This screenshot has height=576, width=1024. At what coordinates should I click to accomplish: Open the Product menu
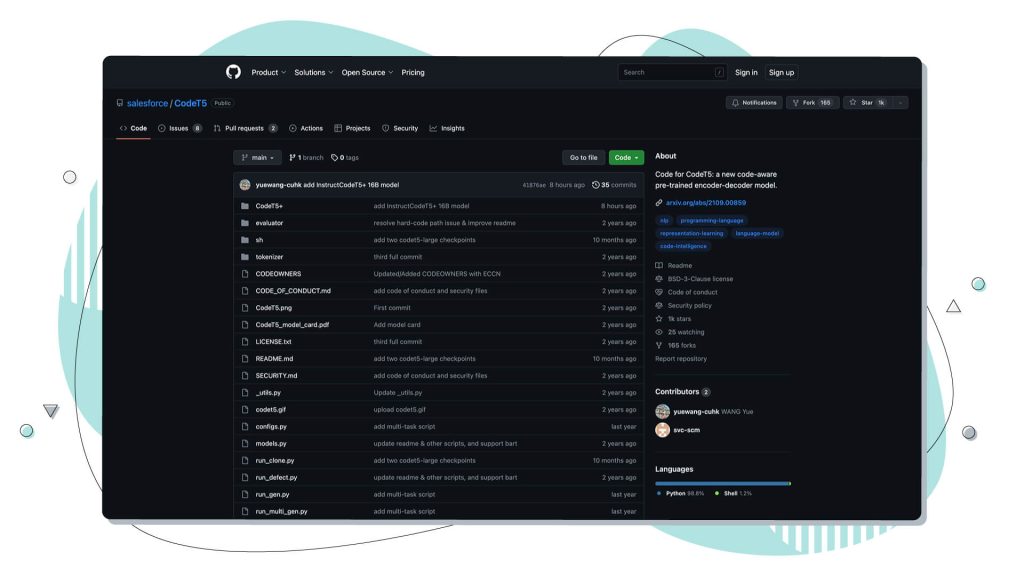[268, 72]
